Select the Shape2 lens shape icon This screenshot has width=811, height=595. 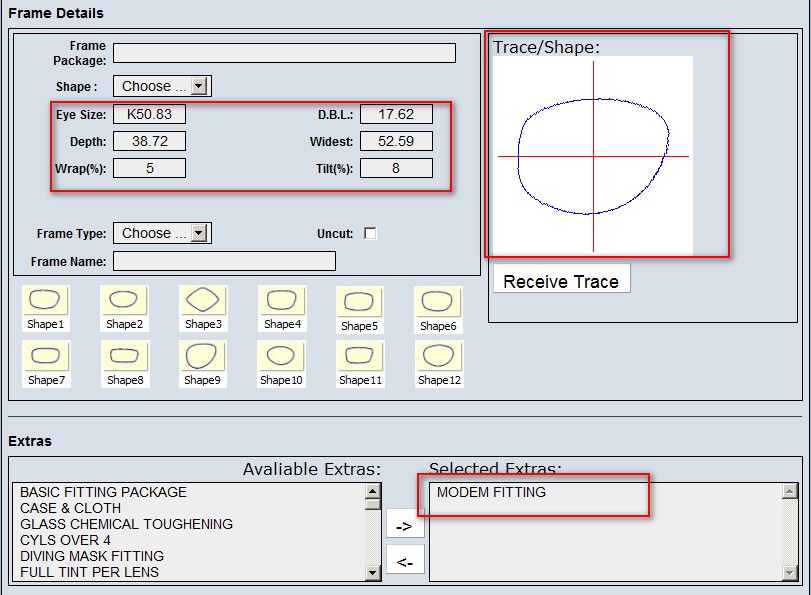coord(124,308)
